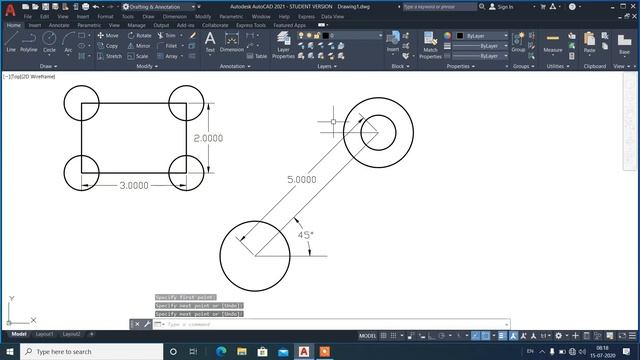Switch to the Layout1 tab
This screenshot has height=360, width=640.
pos(44,334)
